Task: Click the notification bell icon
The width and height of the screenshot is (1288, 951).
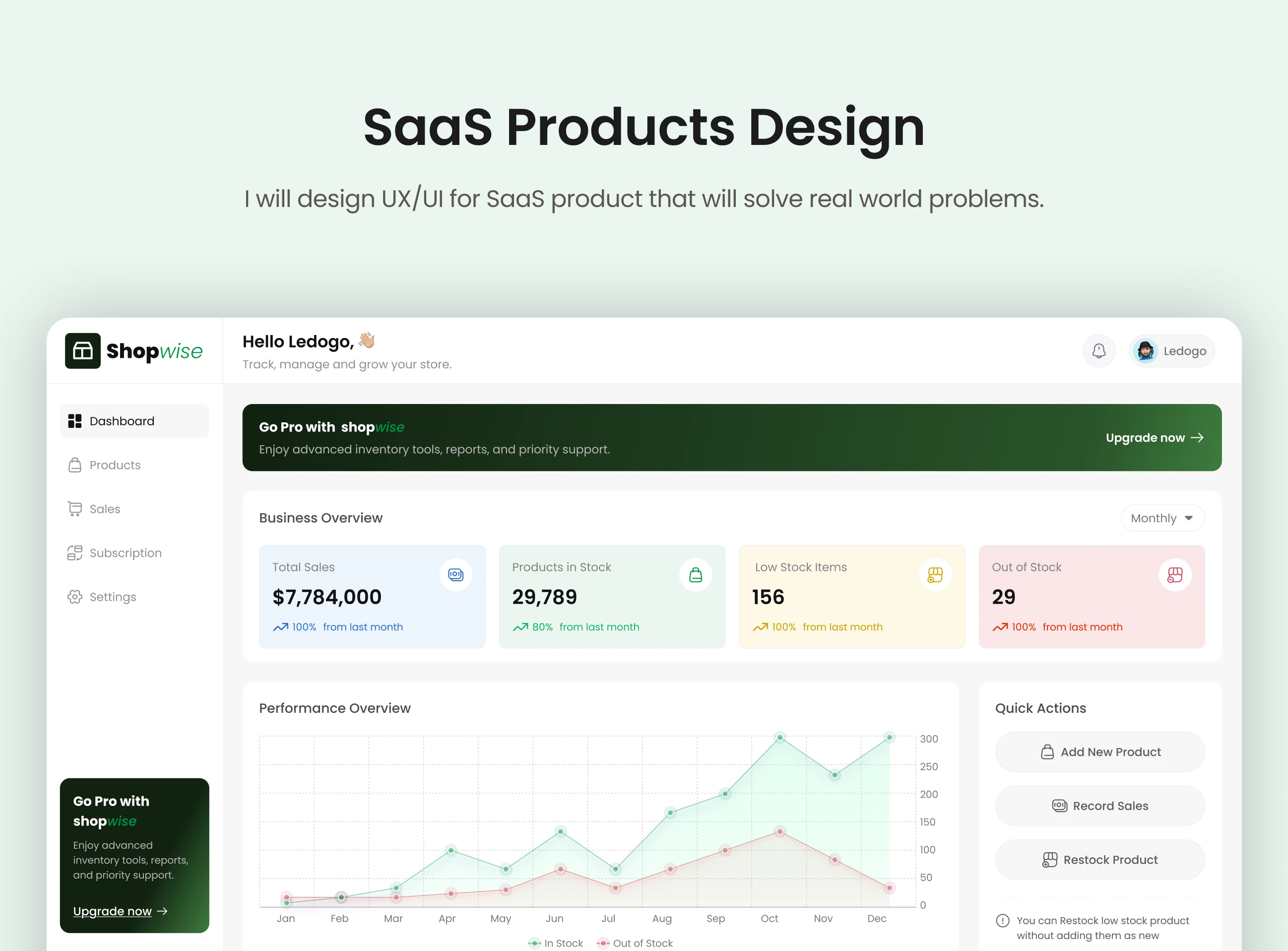Action: 1098,350
